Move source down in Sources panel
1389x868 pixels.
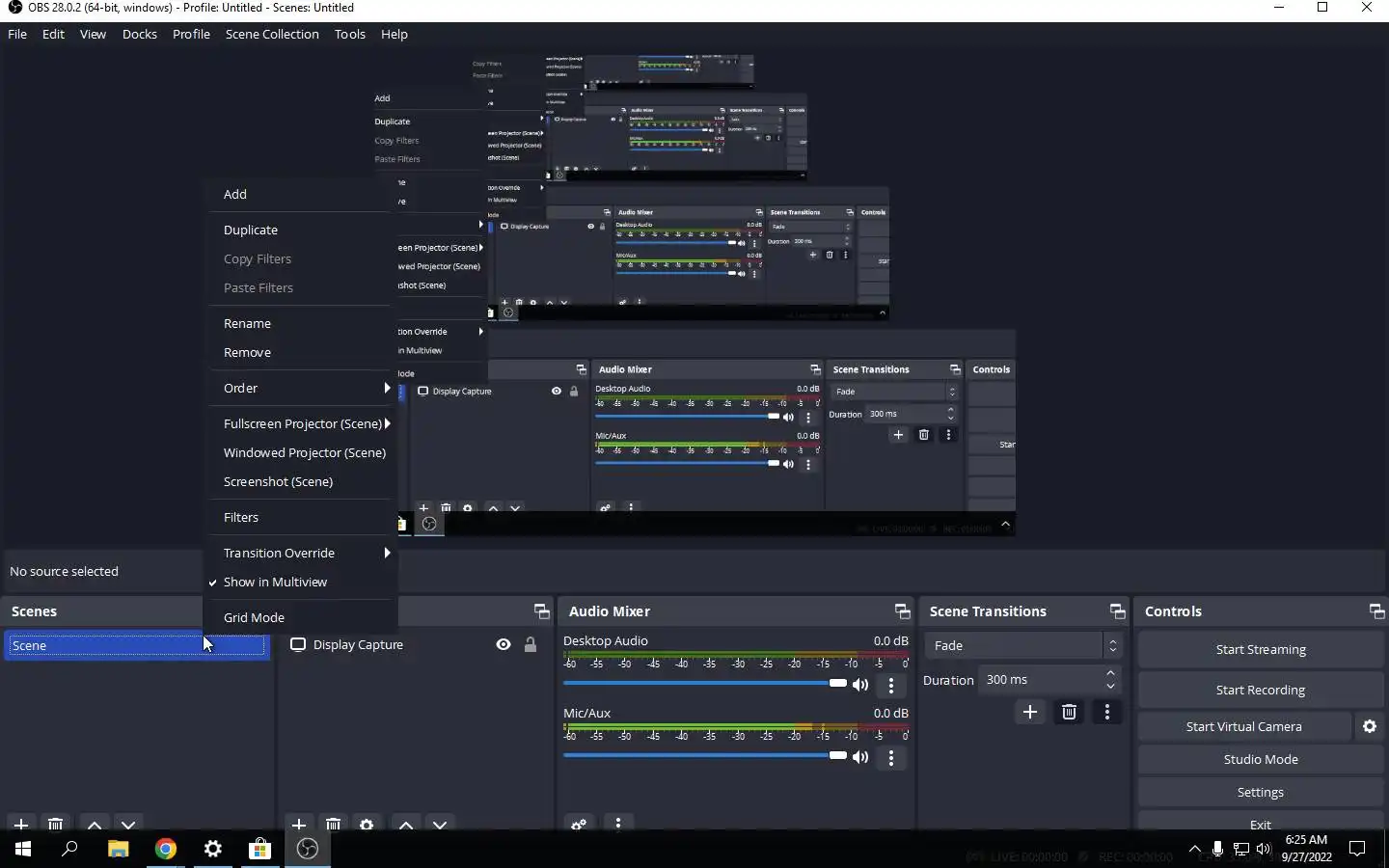440,826
